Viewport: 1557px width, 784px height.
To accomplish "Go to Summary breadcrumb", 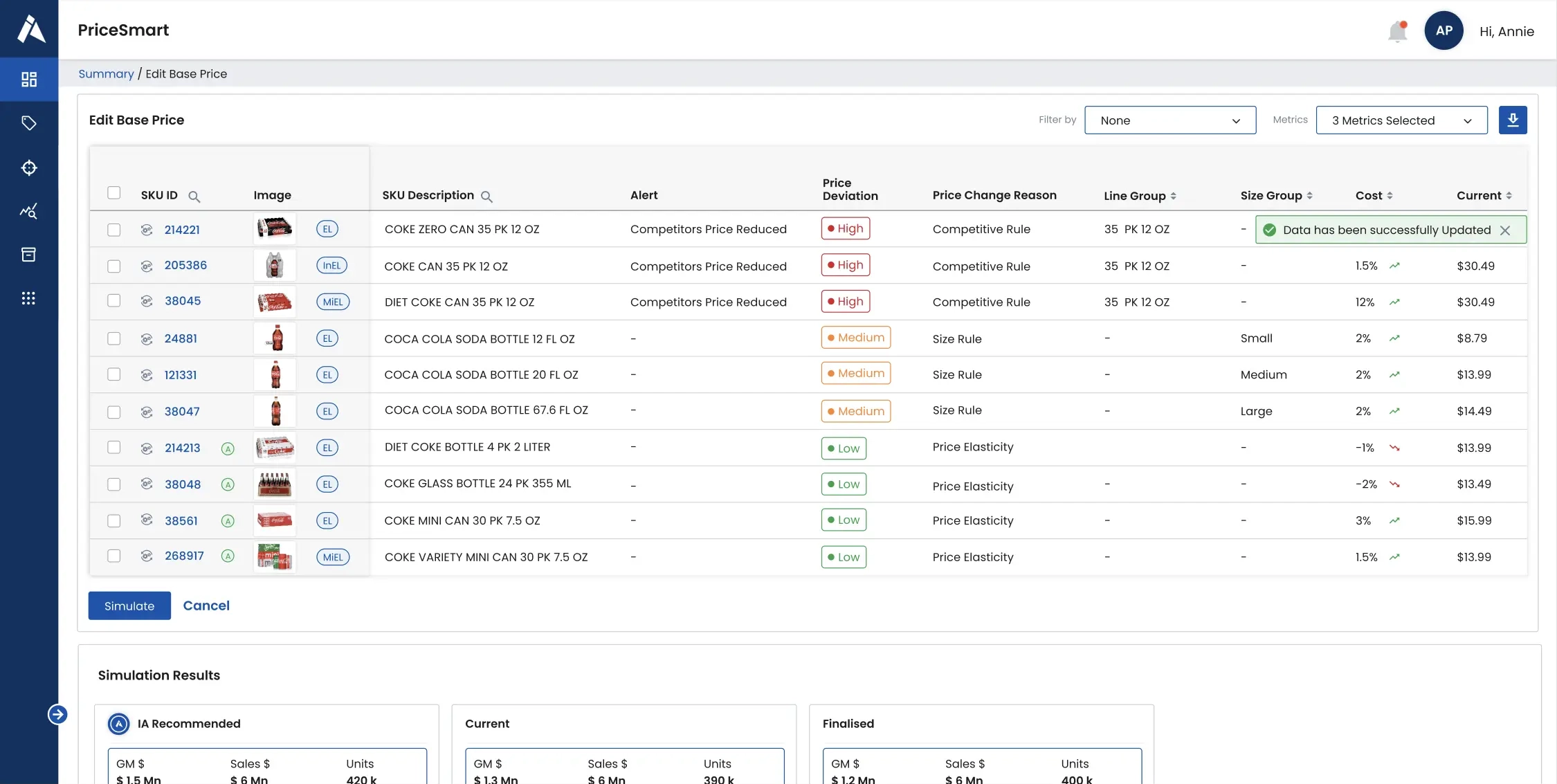I will [106, 74].
